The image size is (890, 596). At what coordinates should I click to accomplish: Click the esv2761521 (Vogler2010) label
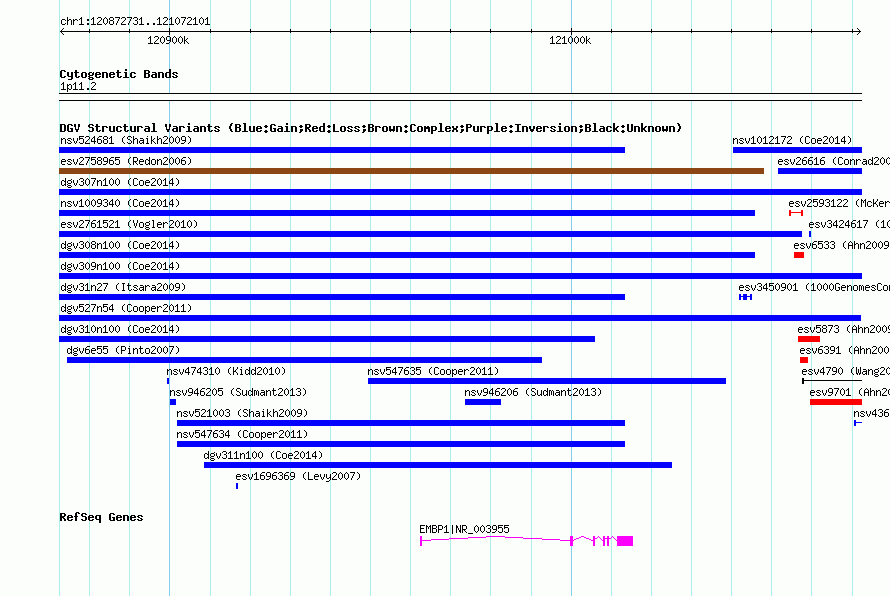pos(129,224)
